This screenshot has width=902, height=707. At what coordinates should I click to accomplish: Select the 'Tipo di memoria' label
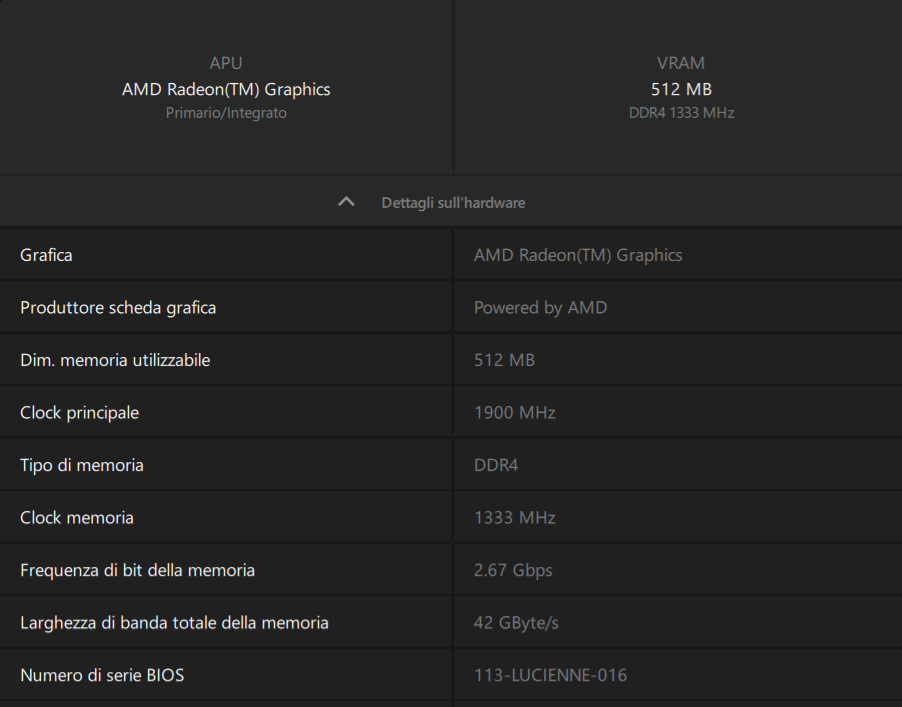pyautogui.click(x=82, y=465)
